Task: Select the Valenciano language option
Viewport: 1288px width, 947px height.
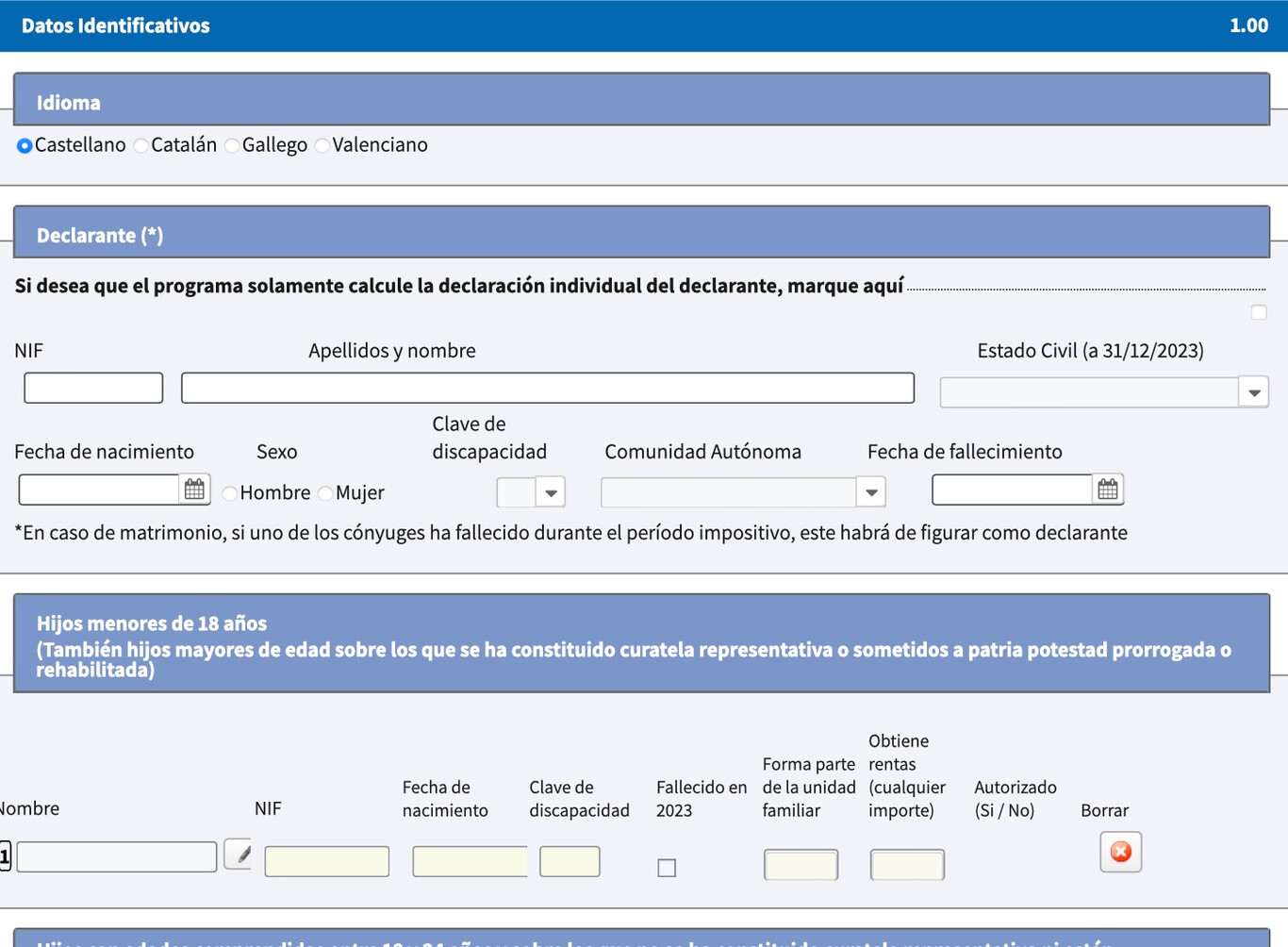Action: 322,145
